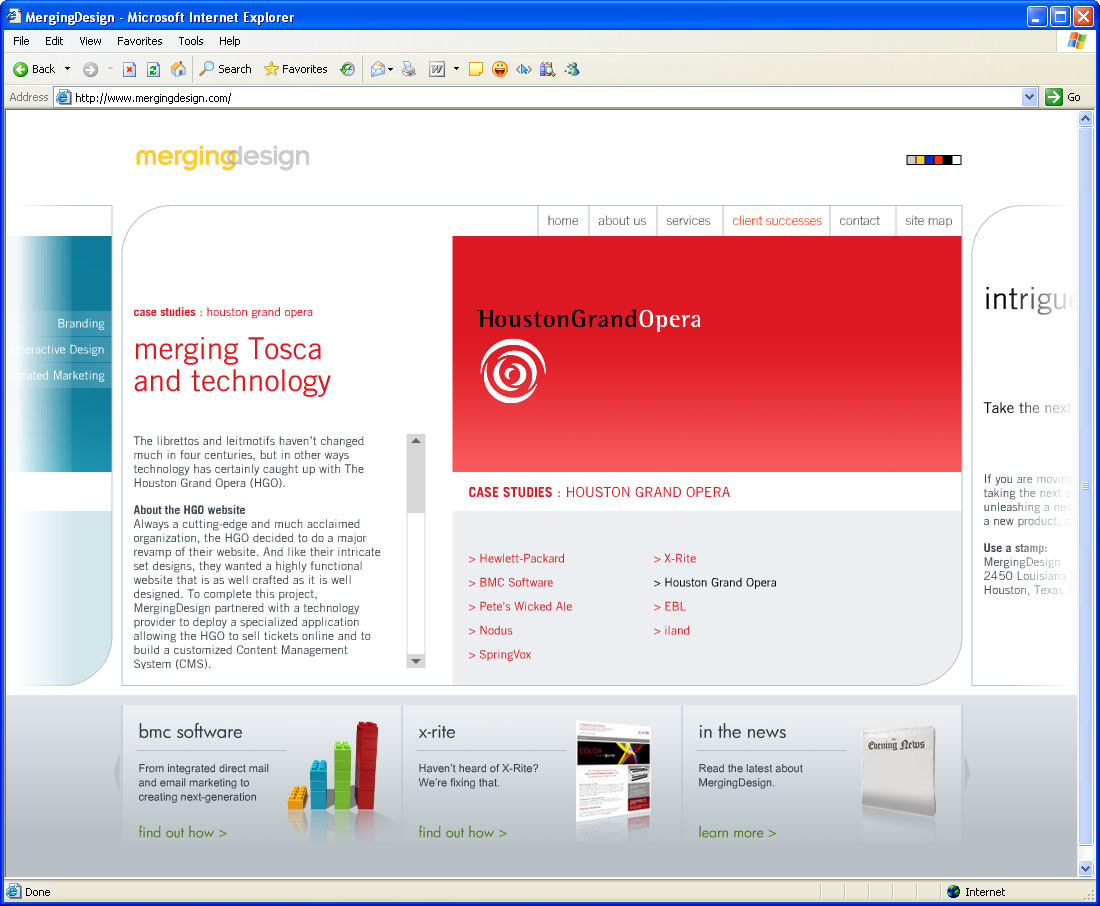Open the Tools menu
1100x906 pixels.
pos(190,41)
